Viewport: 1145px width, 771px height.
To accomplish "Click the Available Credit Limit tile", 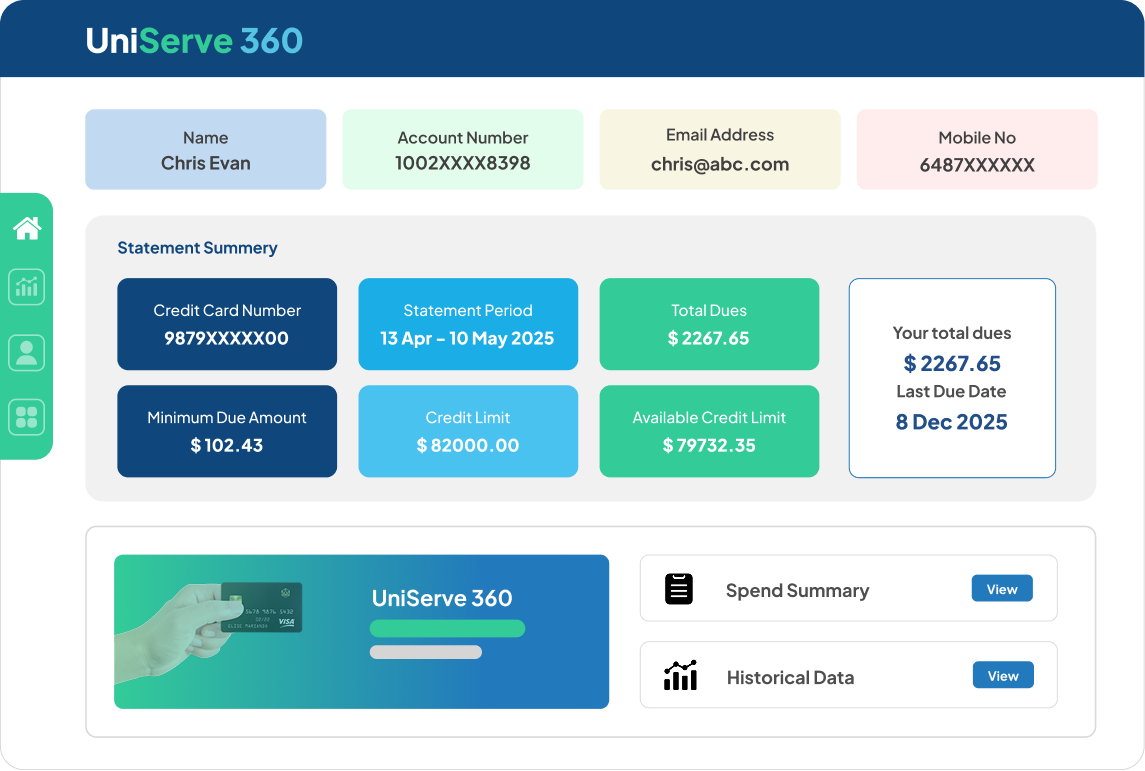I will (x=709, y=431).
